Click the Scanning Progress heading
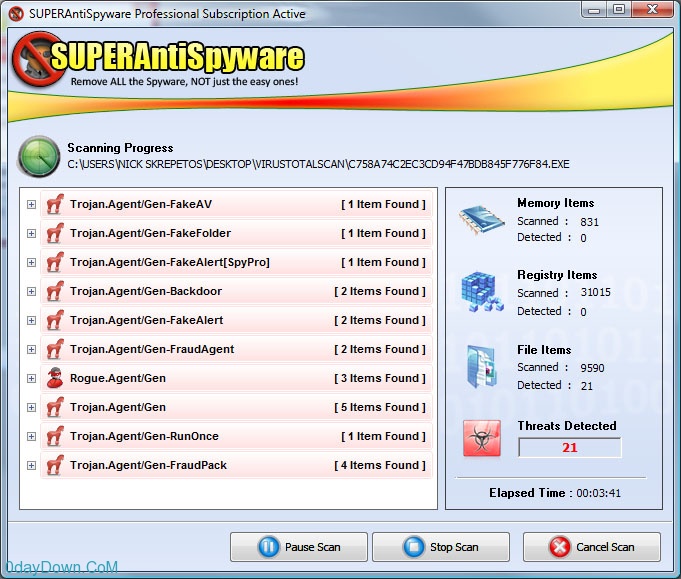The height and width of the screenshot is (579, 681). [x=120, y=148]
